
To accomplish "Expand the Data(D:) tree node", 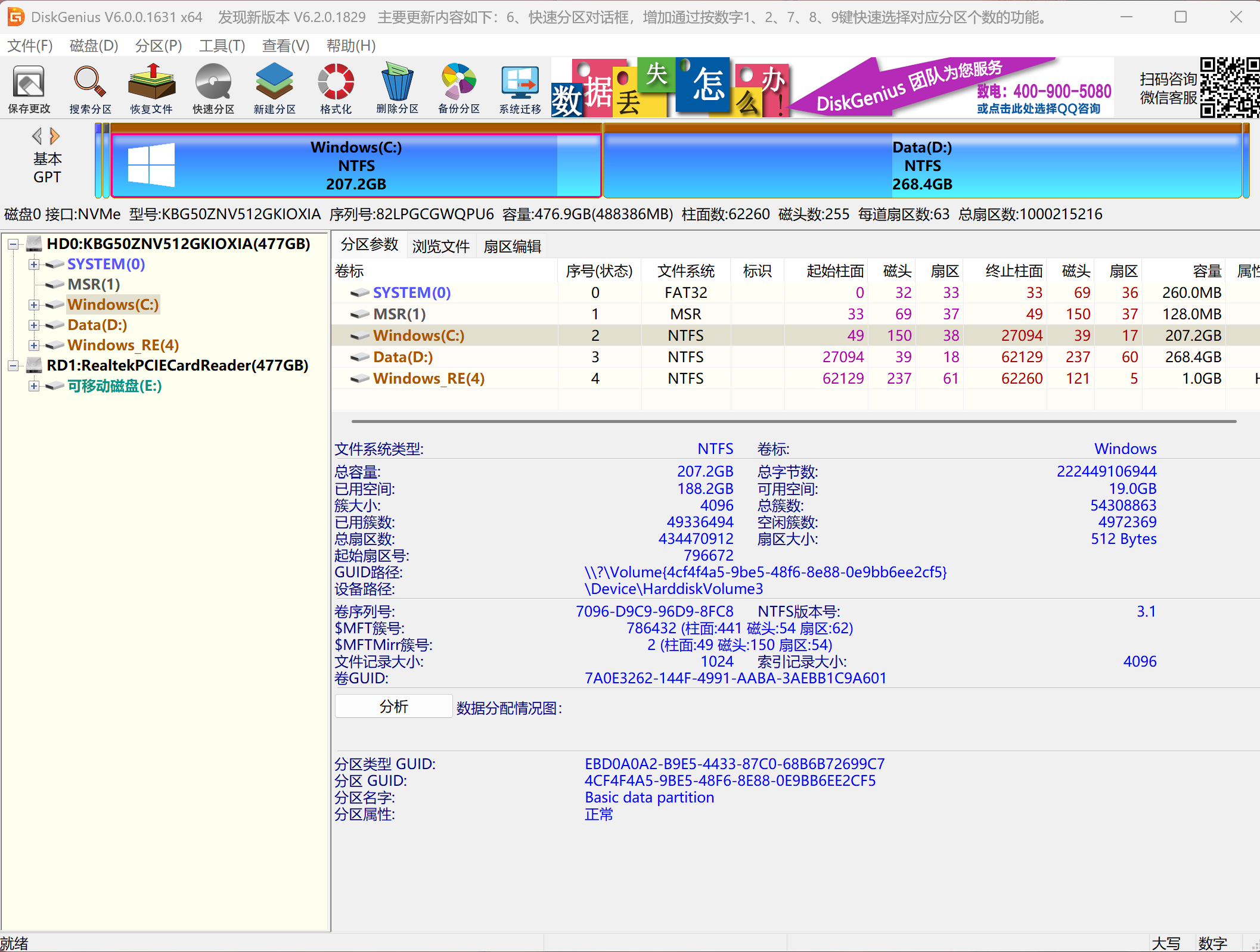I will [34, 325].
